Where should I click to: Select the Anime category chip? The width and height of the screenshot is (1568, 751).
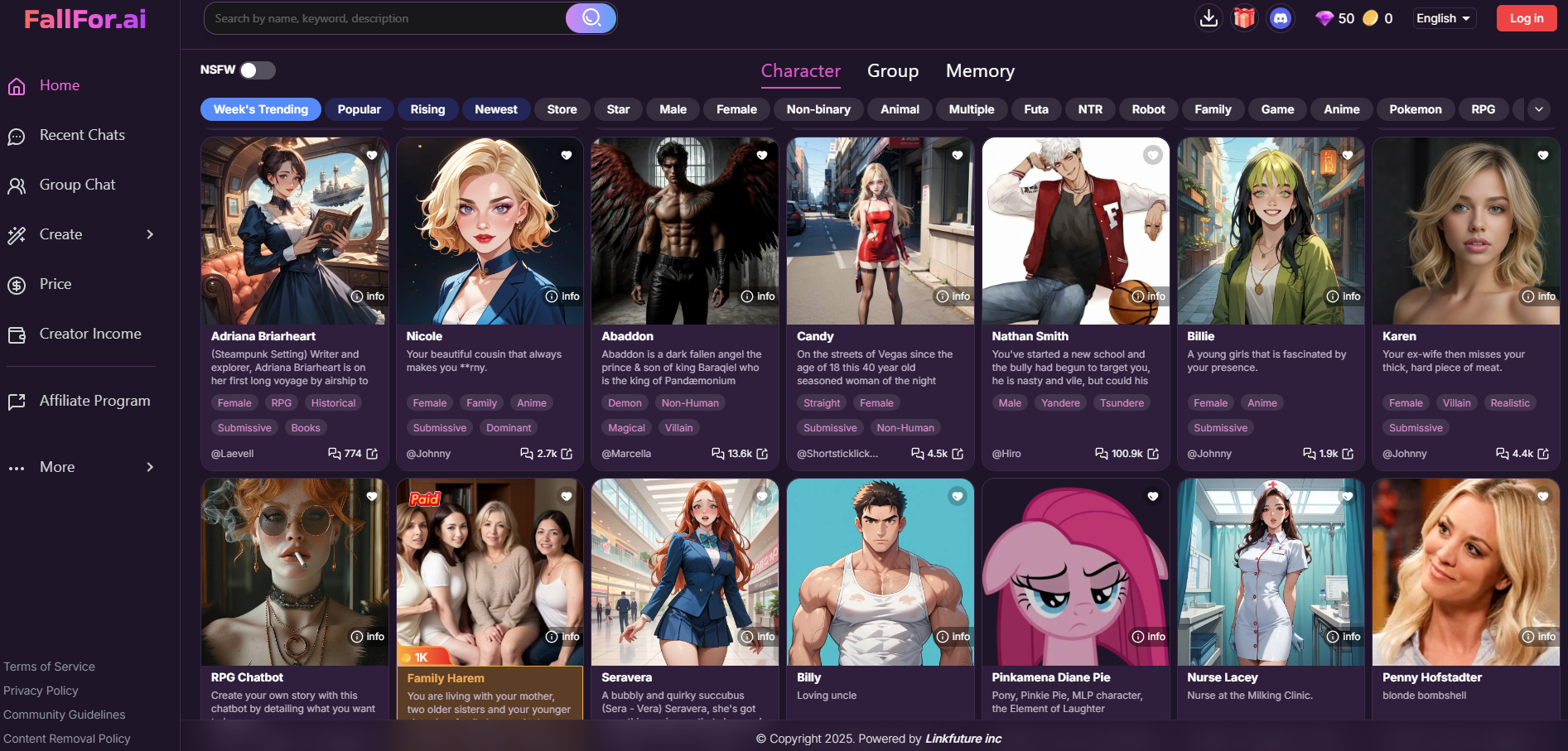1341,109
